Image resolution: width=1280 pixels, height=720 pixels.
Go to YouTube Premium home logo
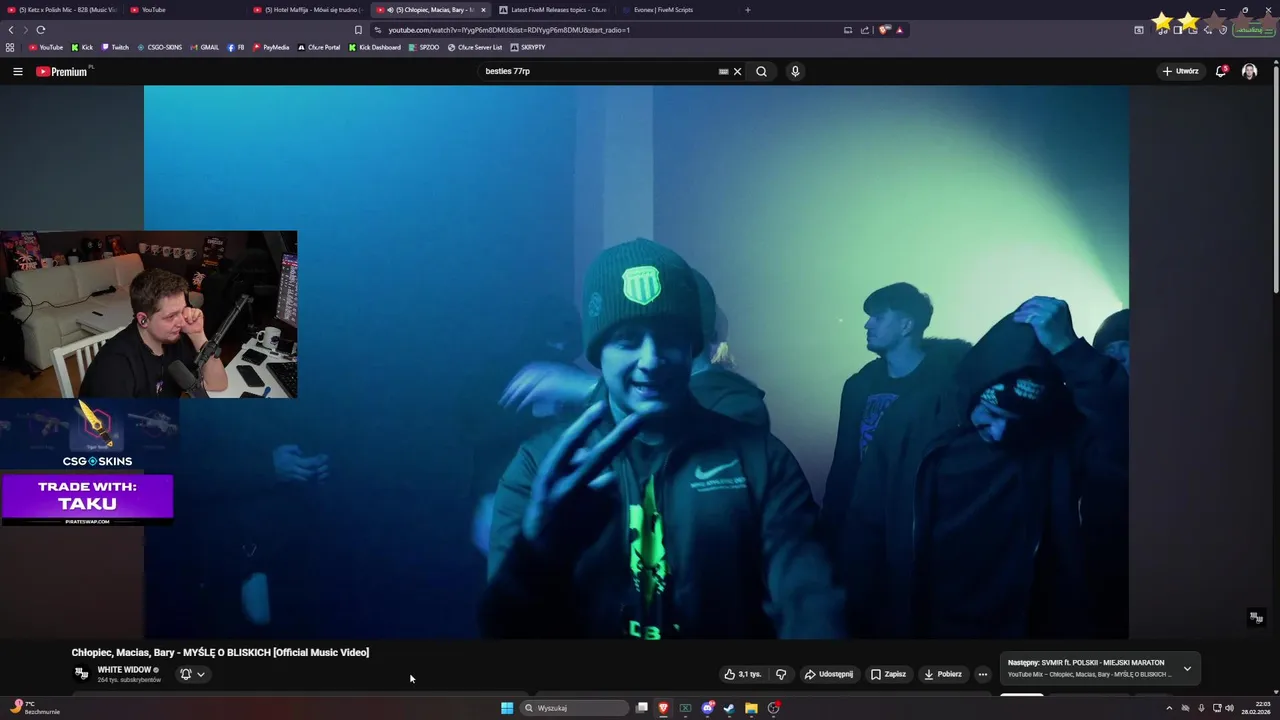click(62, 71)
